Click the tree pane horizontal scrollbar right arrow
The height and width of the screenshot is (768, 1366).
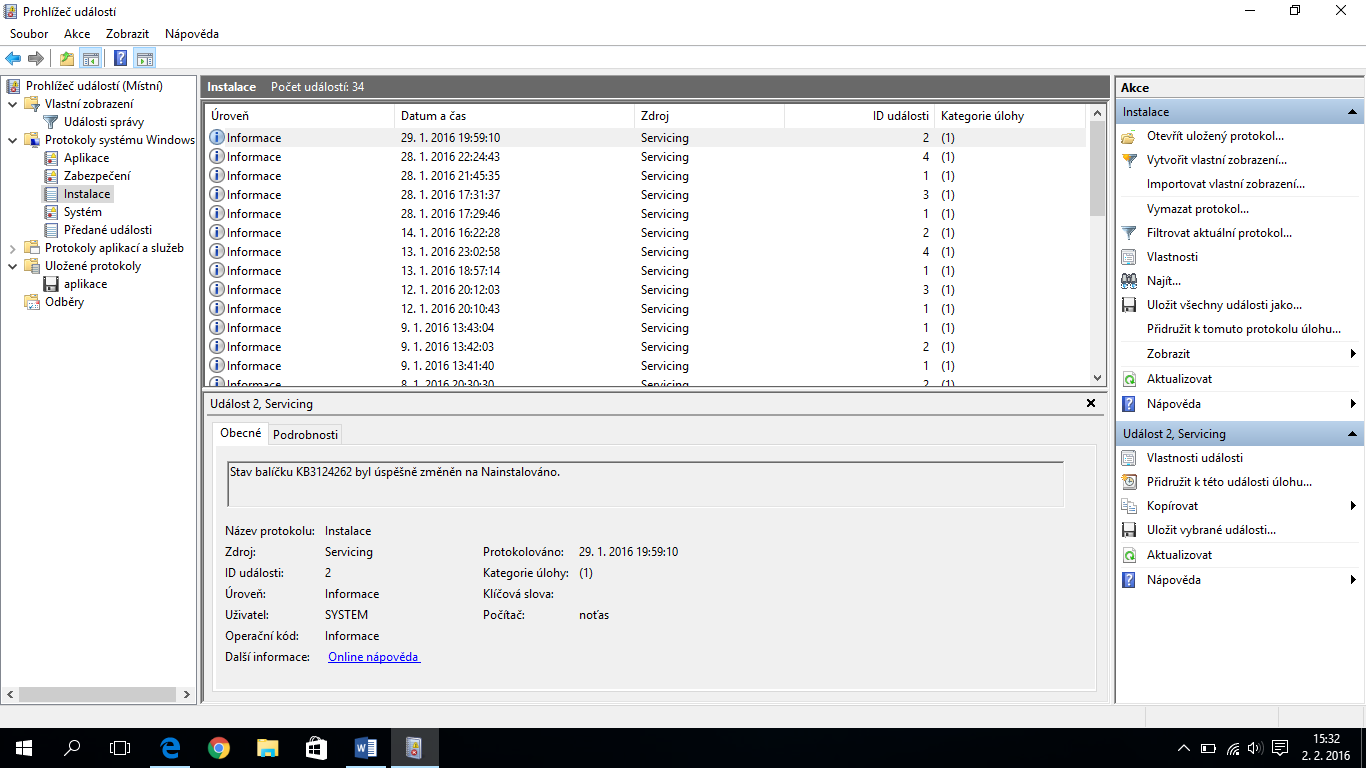point(186,694)
